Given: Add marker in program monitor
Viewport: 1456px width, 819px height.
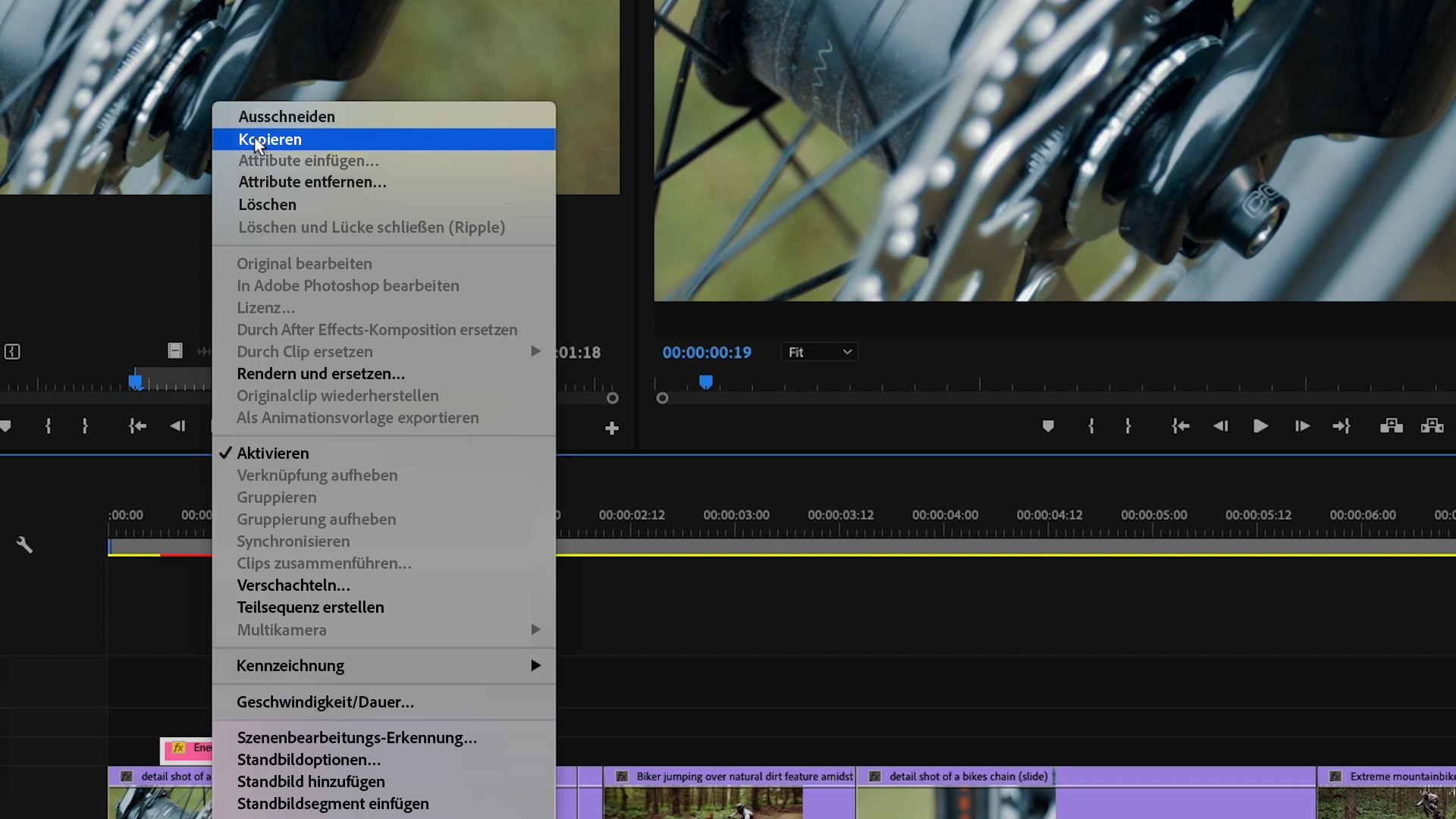Looking at the screenshot, I should tap(1048, 426).
